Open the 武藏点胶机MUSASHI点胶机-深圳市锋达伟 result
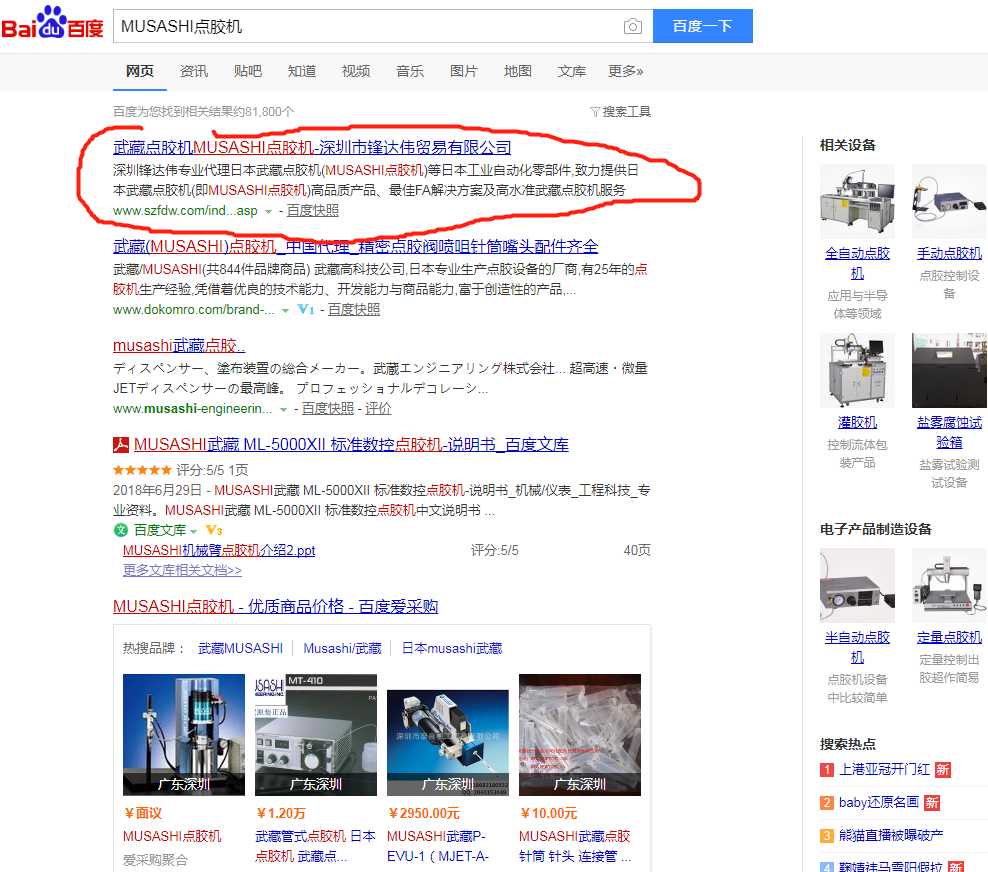 click(312, 147)
